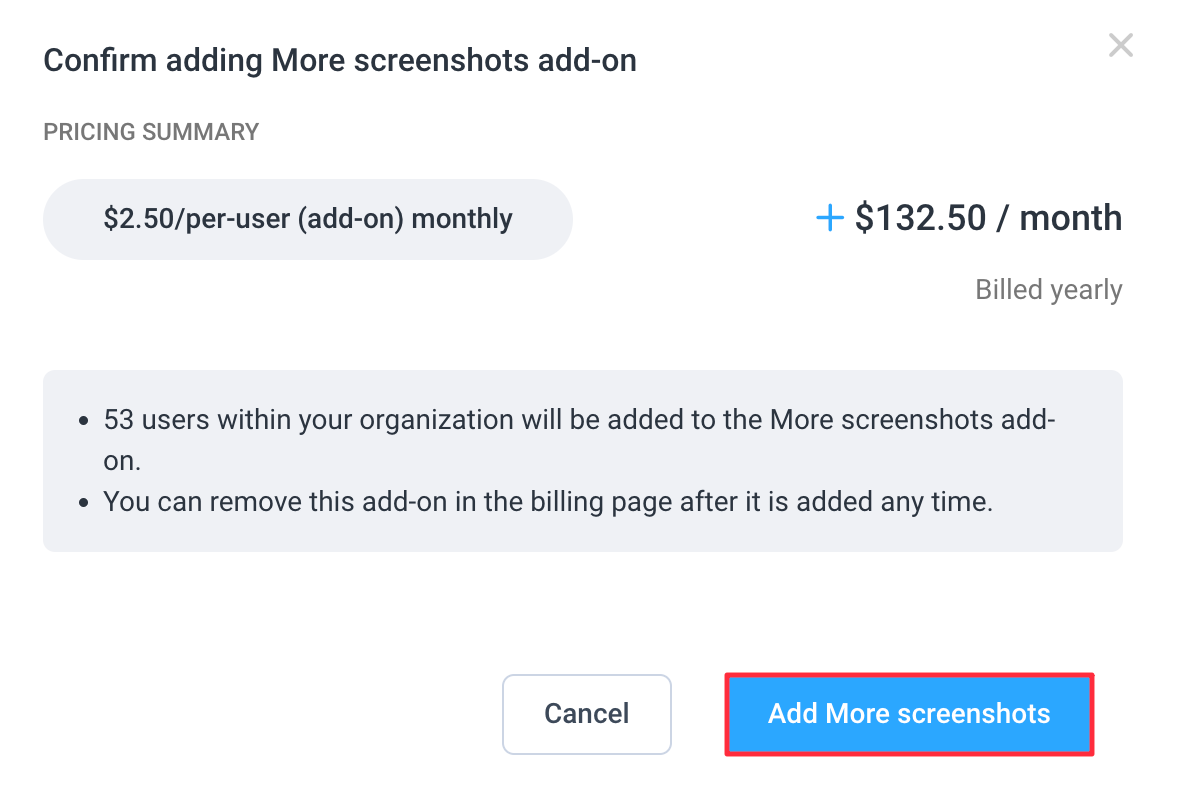Click the blue plus icon beside the price
This screenshot has height=806, width=1178.
click(830, 219)
